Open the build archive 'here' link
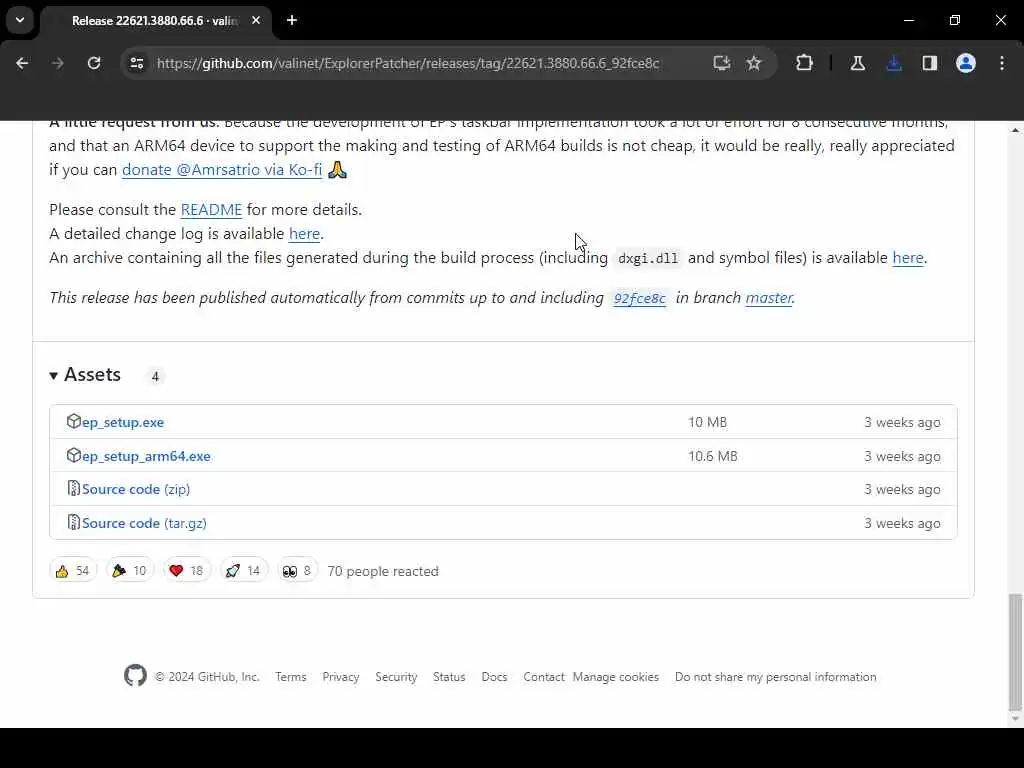The image size is (1024, 768). click(908, 258)
